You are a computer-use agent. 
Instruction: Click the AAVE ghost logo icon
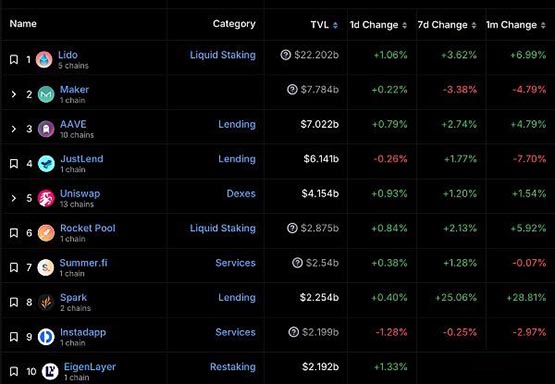point(46,128)
